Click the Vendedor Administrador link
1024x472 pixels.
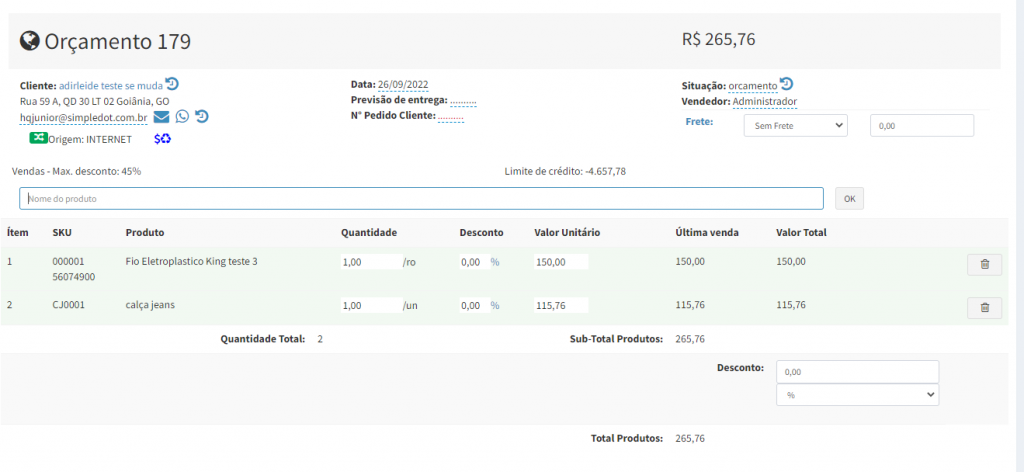pyautogui.click(x=764, y=102)
